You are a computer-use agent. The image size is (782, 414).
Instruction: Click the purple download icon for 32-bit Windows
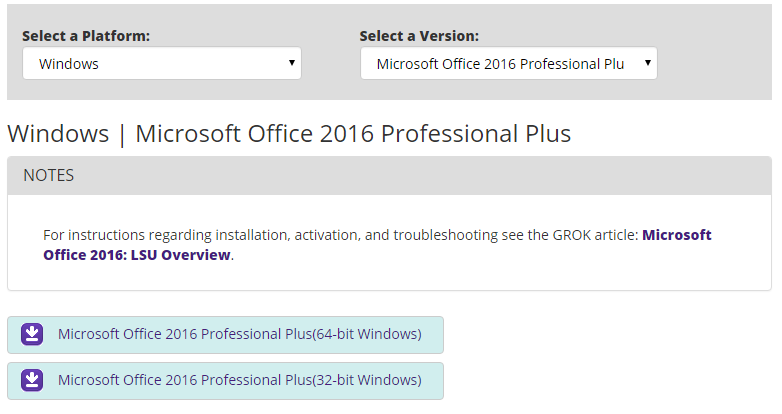coord(32,380)
